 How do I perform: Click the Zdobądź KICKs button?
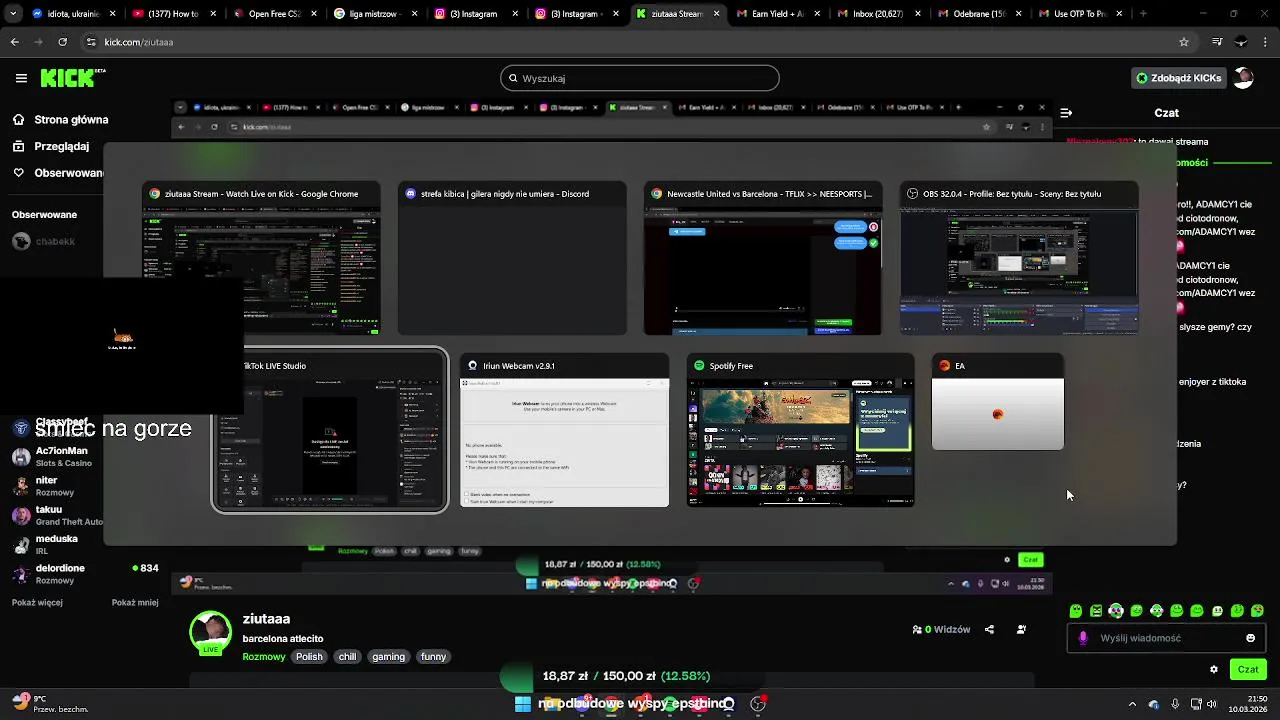coord(1178,78)
